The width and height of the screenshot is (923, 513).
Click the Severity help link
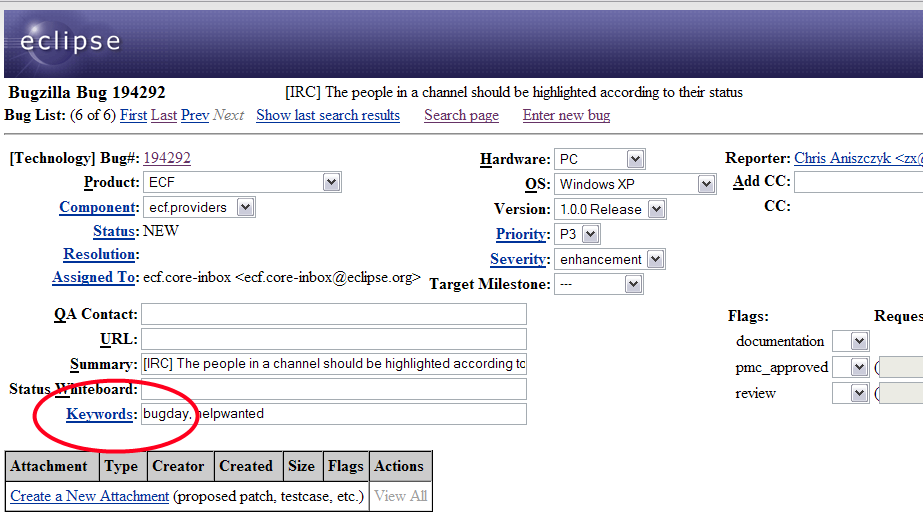coord(518,259)
